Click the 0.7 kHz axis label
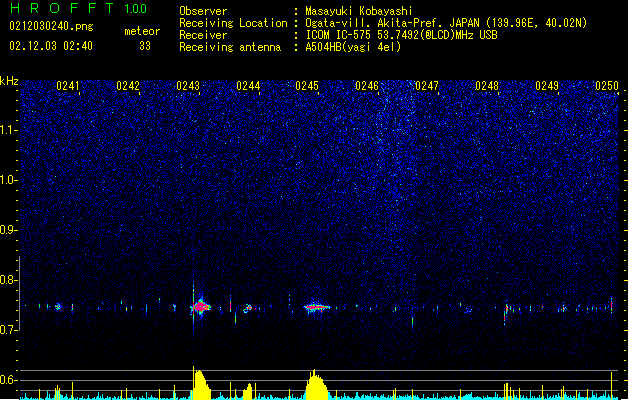 click(9, 330)
